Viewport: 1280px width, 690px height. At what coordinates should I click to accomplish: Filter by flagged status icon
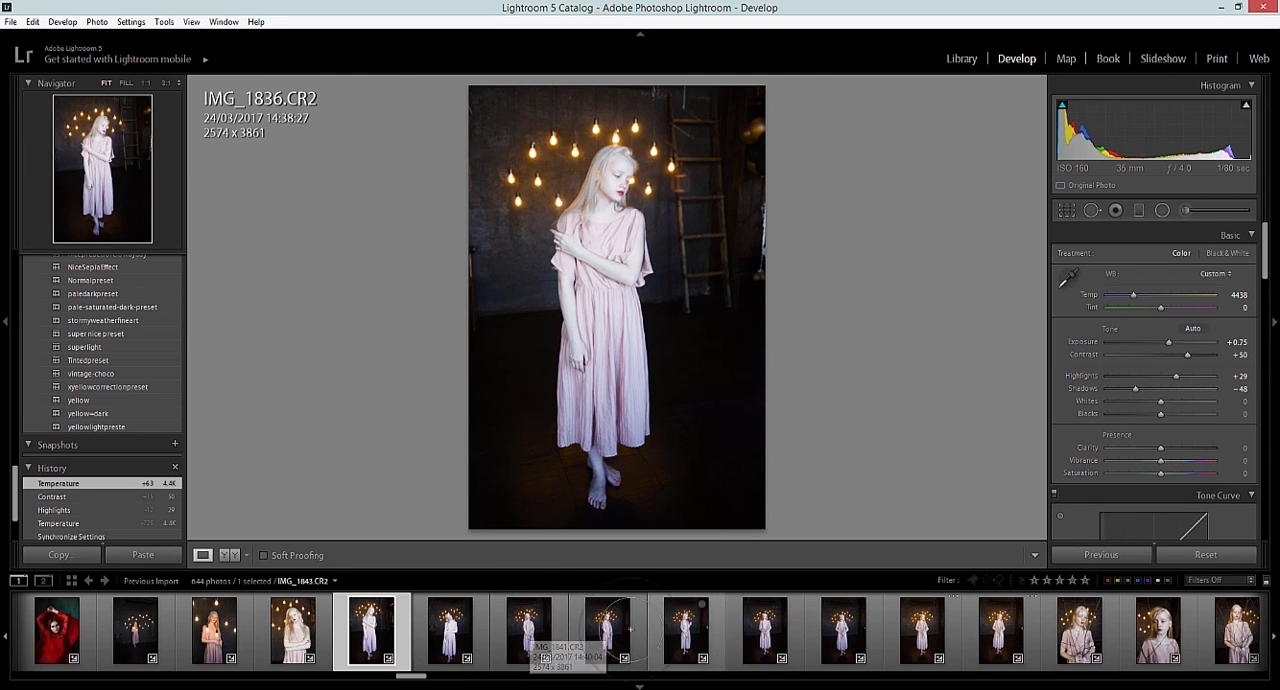(974, 580)
